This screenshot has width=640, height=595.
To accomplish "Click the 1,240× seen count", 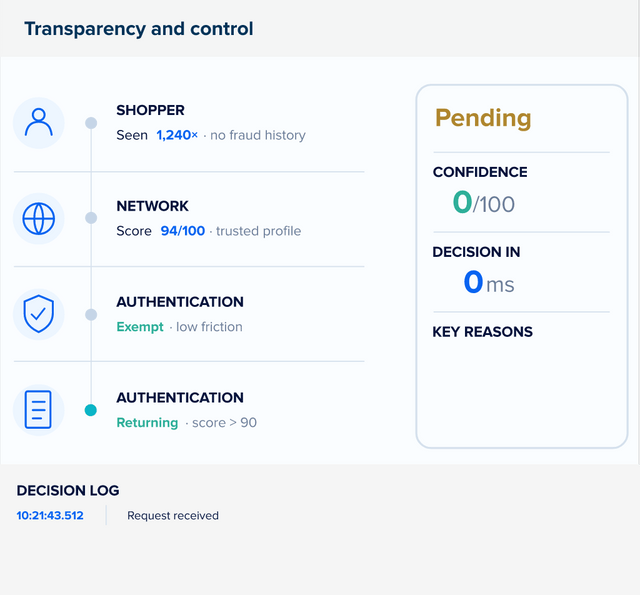I will pos(177,135).
